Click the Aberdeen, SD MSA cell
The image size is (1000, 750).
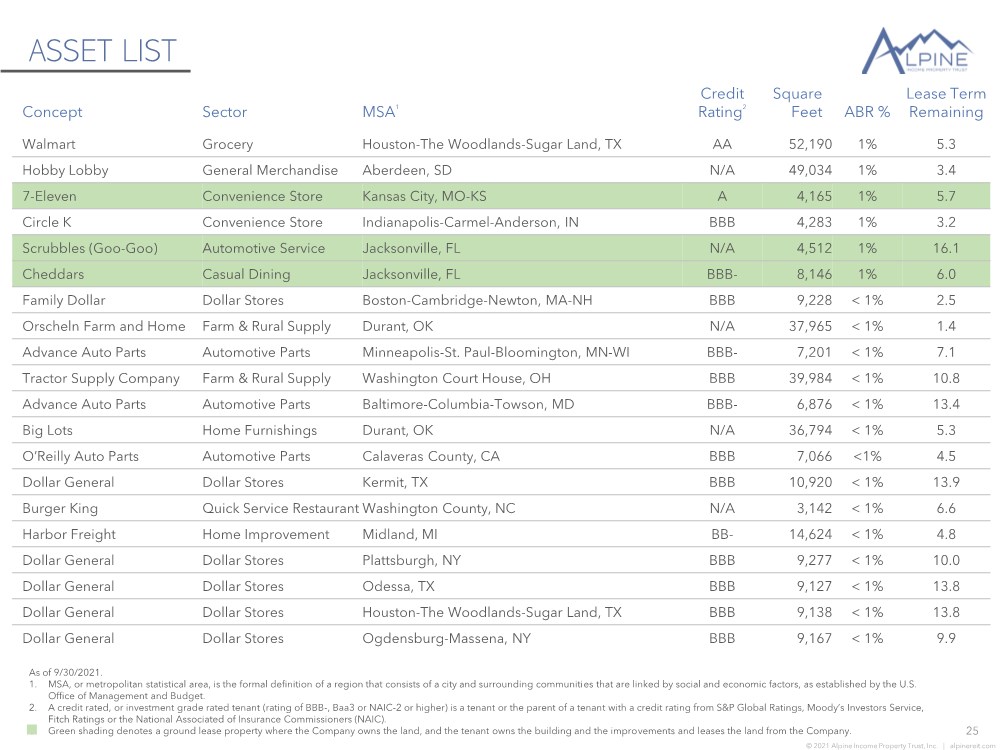pos(407,170)
